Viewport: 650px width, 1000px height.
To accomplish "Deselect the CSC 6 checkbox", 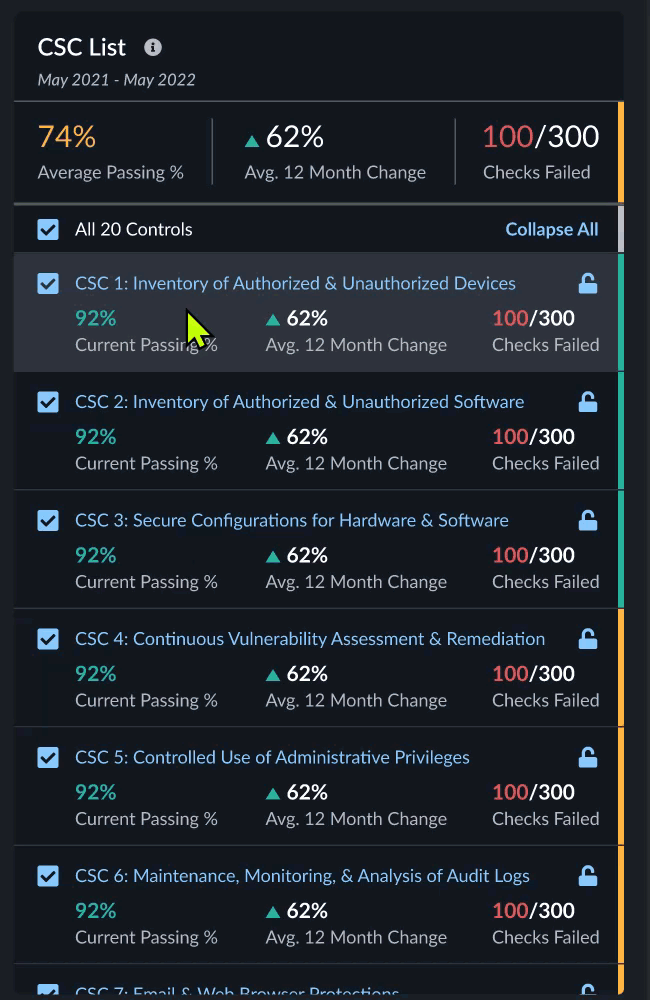I will [x=48, y=876].
